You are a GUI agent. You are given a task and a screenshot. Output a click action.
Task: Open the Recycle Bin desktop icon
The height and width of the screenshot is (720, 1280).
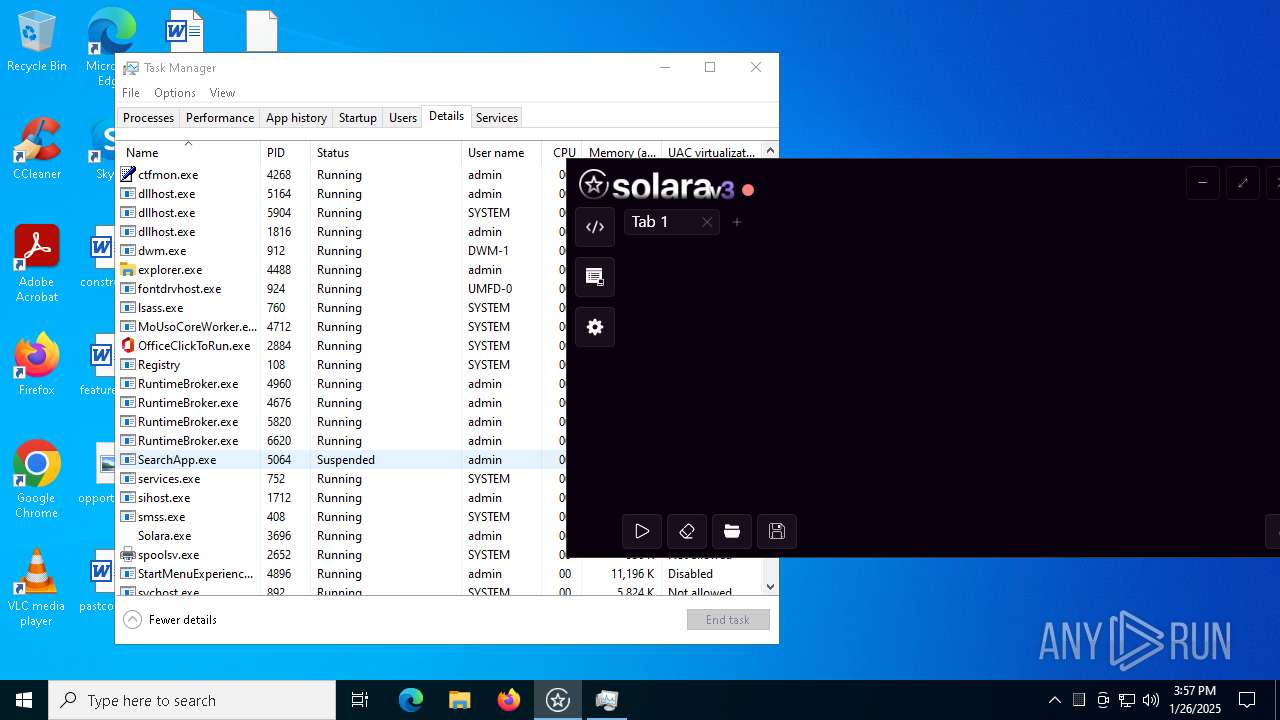click(37, 41)
